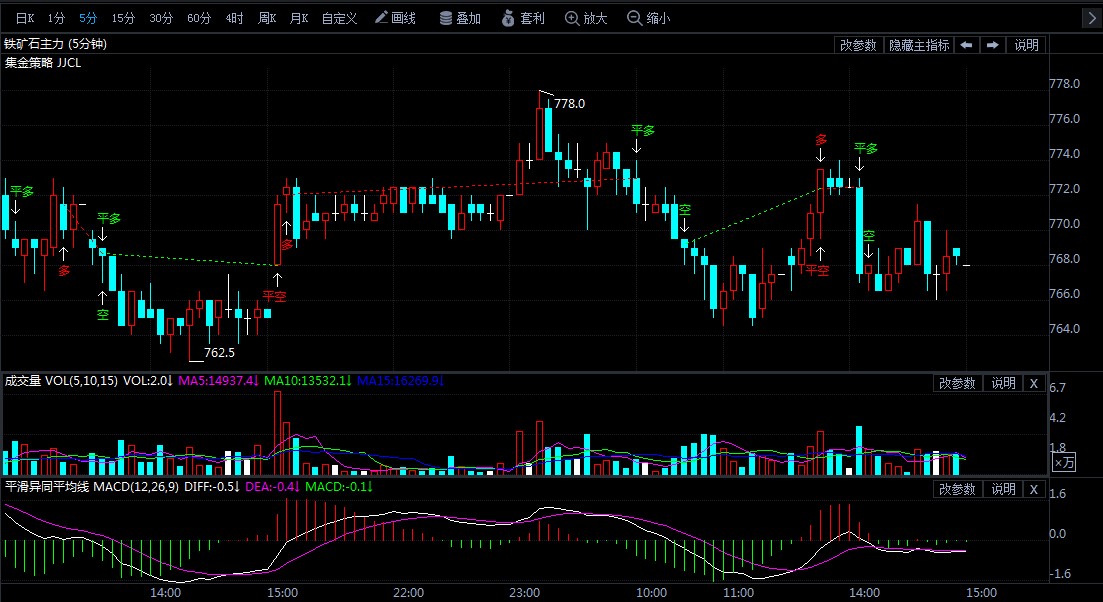Screen dimensions: 1103x602
Task: Click the 22:00 time axis label
Action: pyautogui.click(x=409, y=592)
